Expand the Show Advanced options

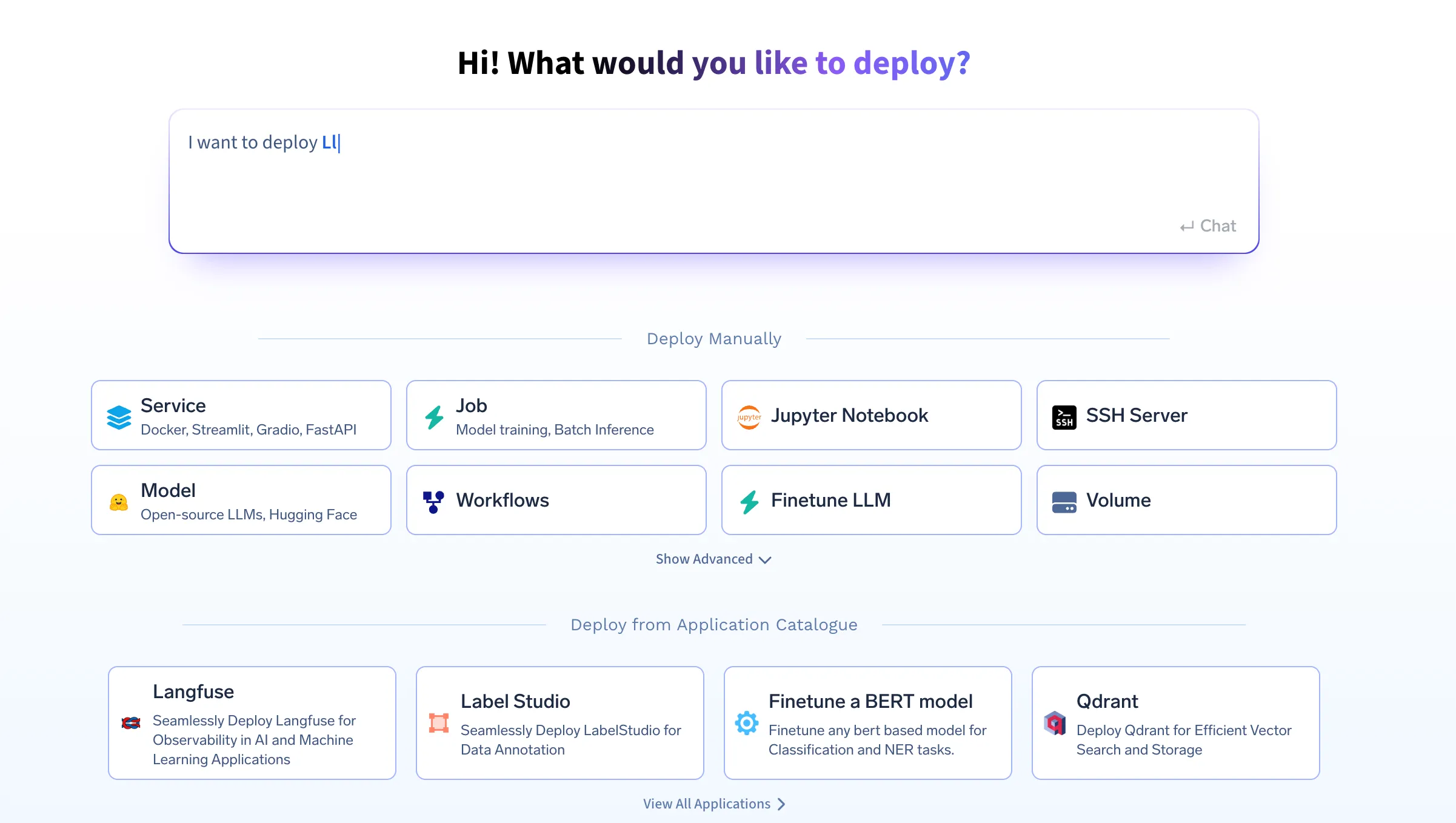pos(704,559)
